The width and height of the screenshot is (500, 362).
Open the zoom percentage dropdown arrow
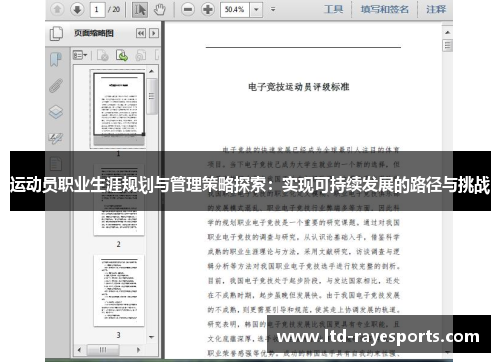click(256, 10)
